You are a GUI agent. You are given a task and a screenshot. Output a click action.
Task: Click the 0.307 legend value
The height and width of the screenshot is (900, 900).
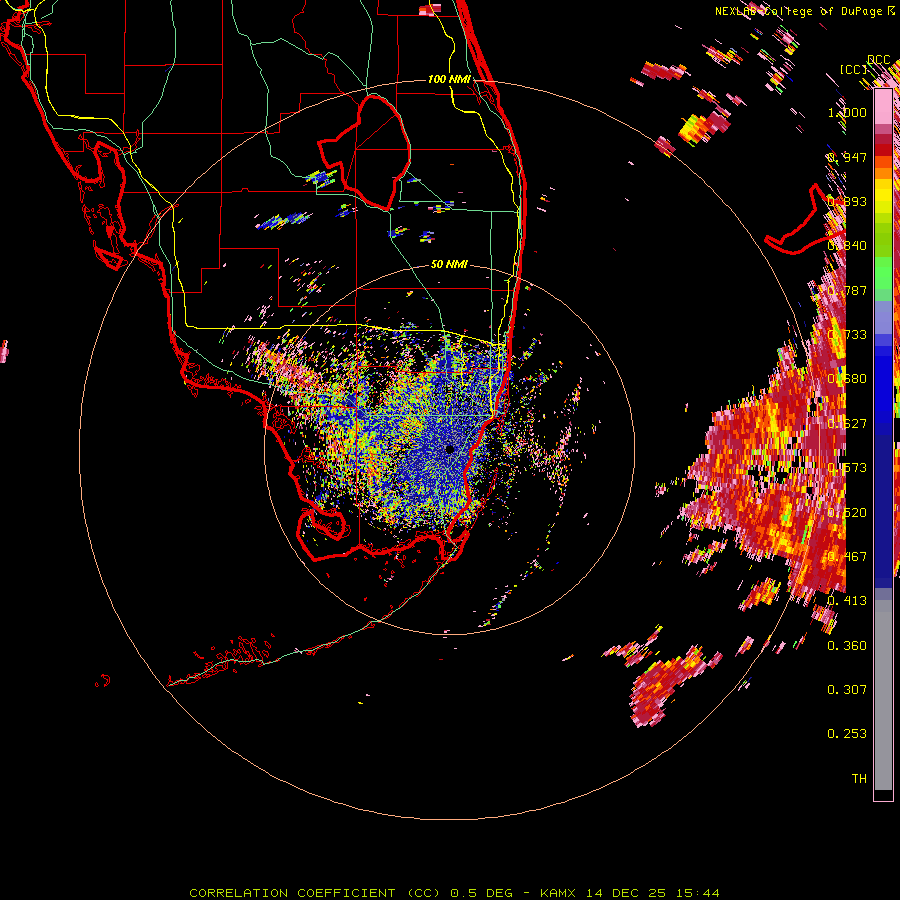(847, 690)
